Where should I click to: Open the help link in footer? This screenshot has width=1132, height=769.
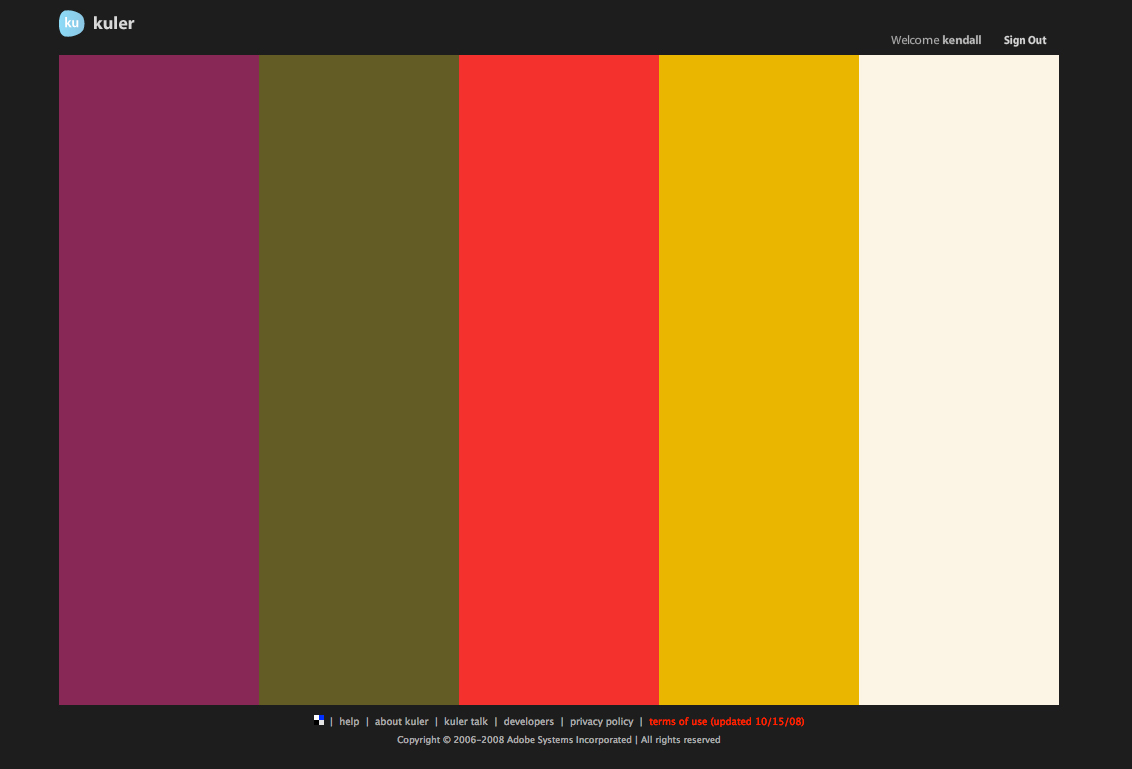pos(349,721)
